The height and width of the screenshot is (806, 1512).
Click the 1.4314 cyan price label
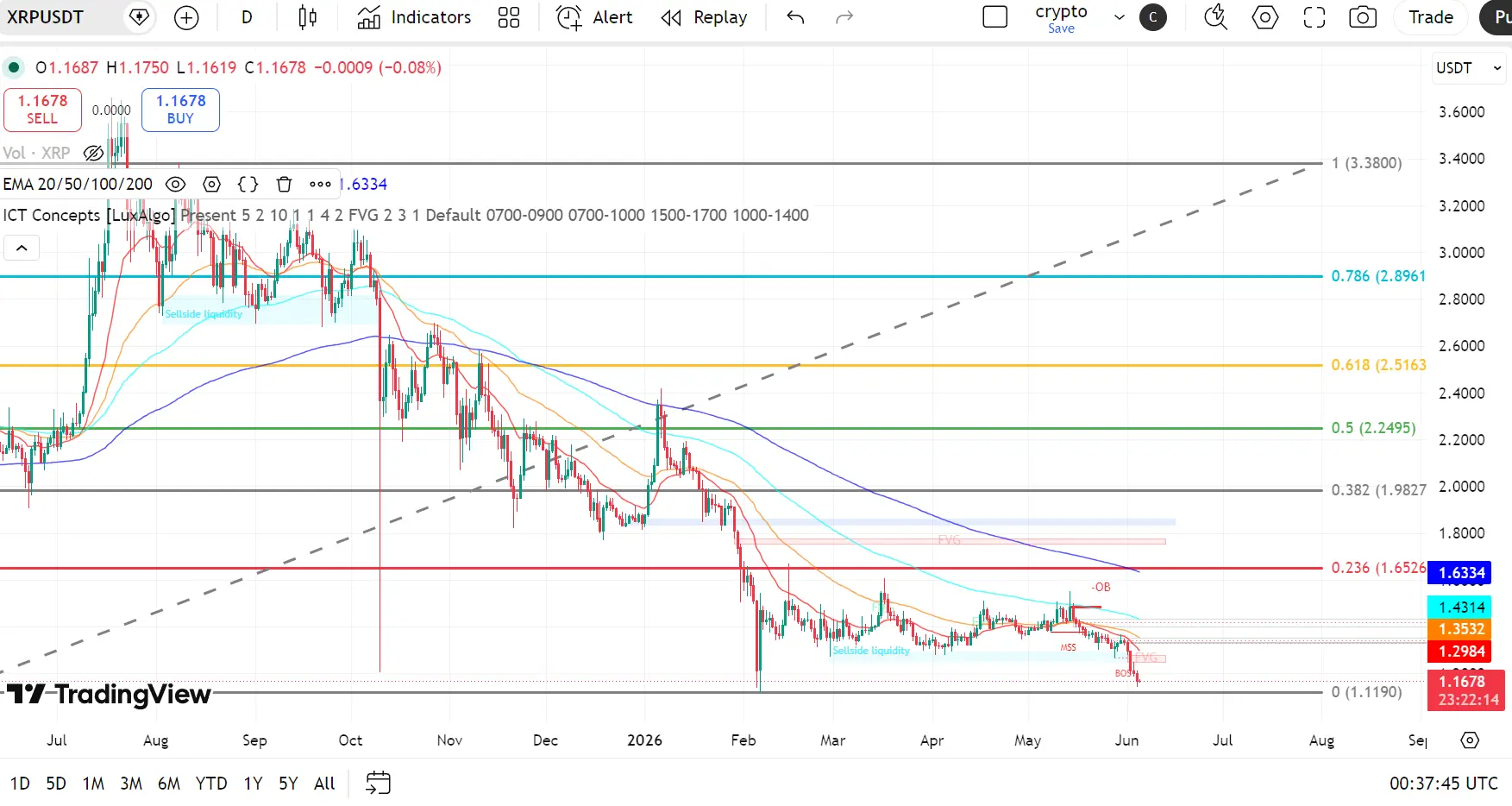1459,608
